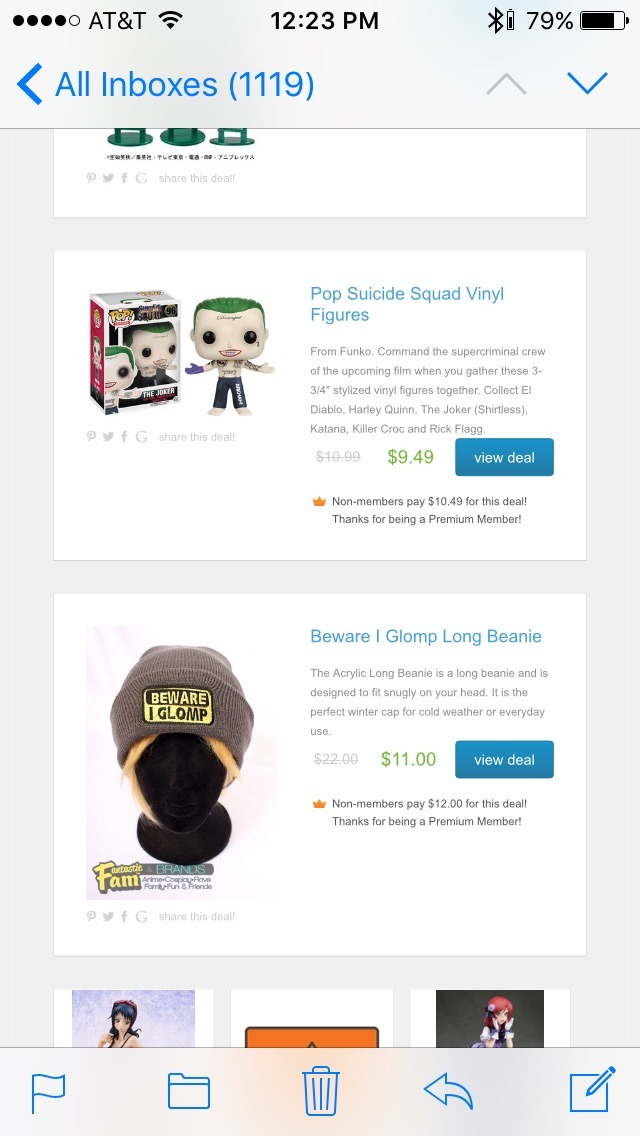View deal for Pop Suicide Squad figures
The height and width of the screenshot is (1136, 640).
click(504, 457)
